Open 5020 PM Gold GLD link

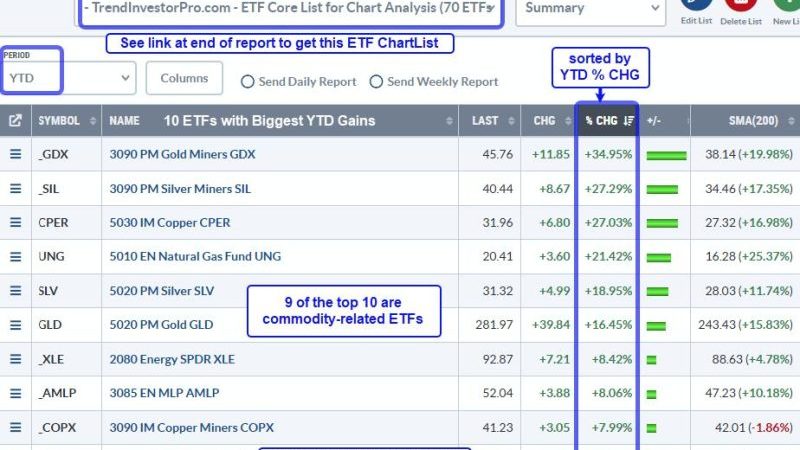pos(161,324)
